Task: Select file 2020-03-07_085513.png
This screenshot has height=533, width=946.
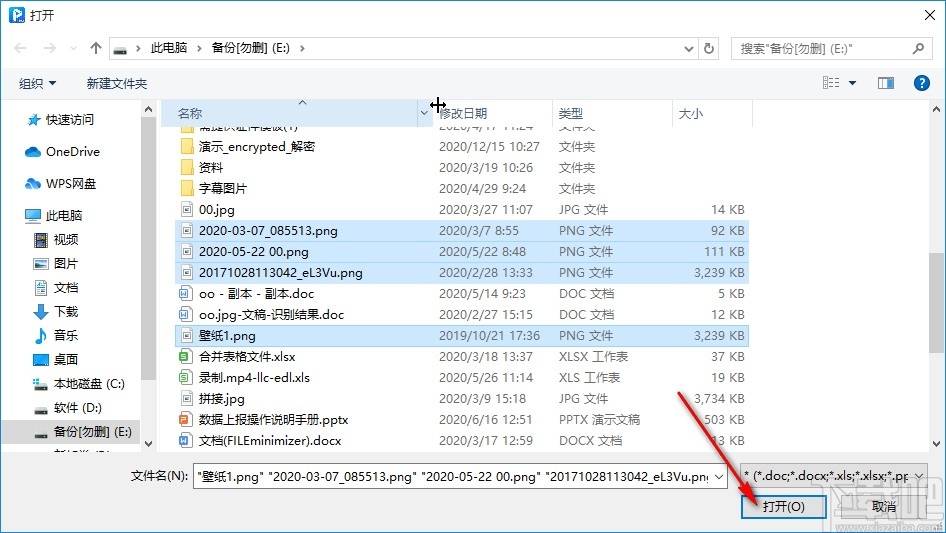Action: (x=462, y=231)
